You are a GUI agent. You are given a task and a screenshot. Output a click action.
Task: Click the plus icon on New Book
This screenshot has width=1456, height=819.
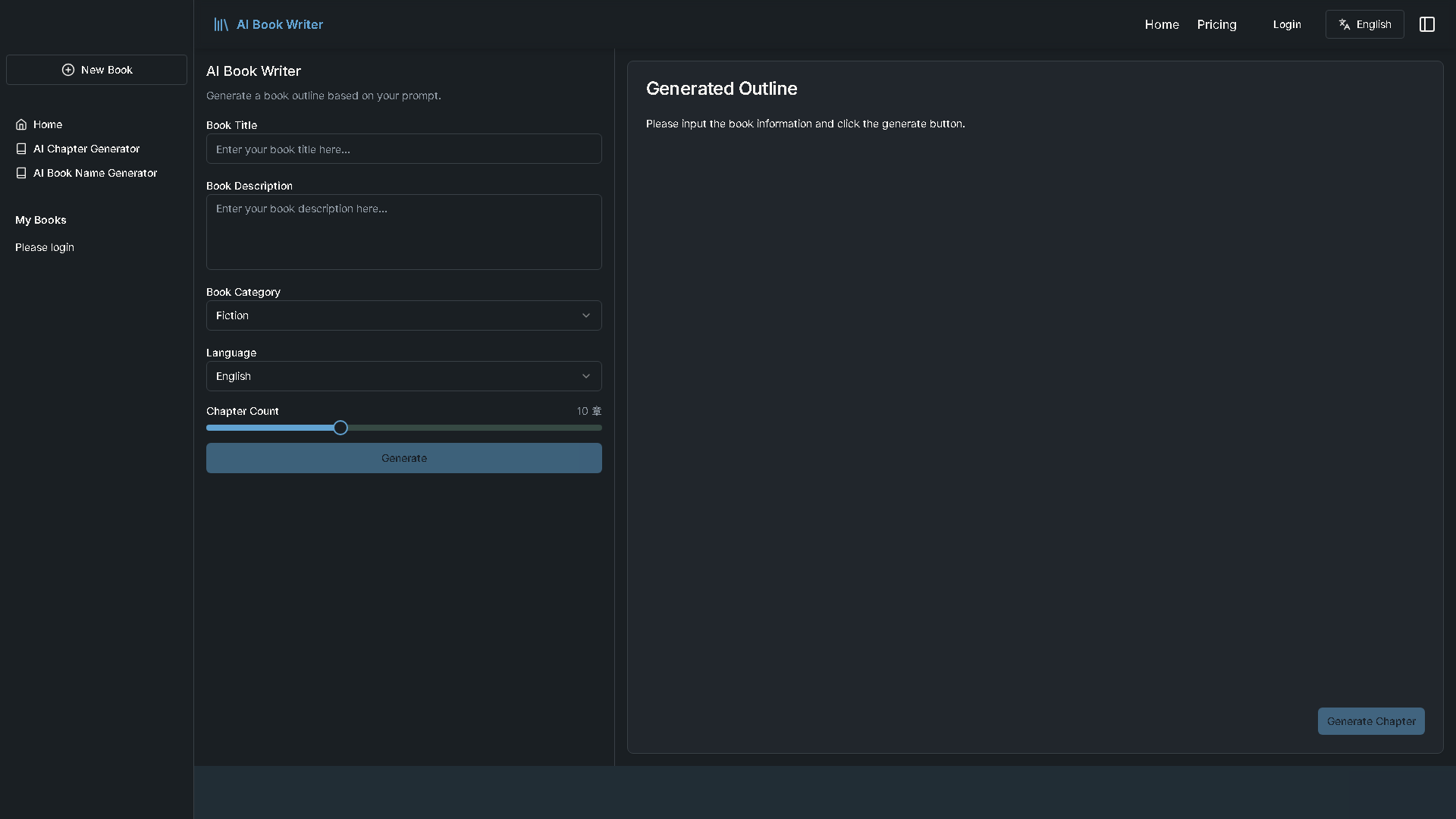coord(67,70)
